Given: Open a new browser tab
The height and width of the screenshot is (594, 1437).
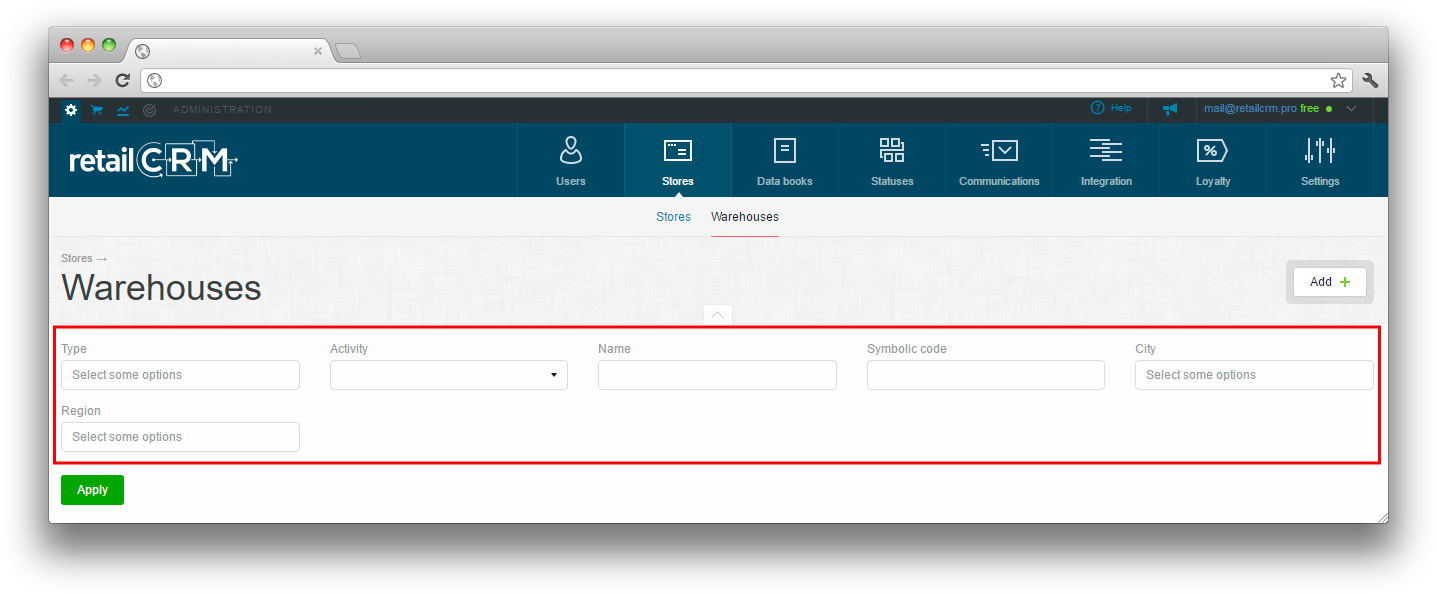Looking at the screenshot, I should (x=347, y=50).
